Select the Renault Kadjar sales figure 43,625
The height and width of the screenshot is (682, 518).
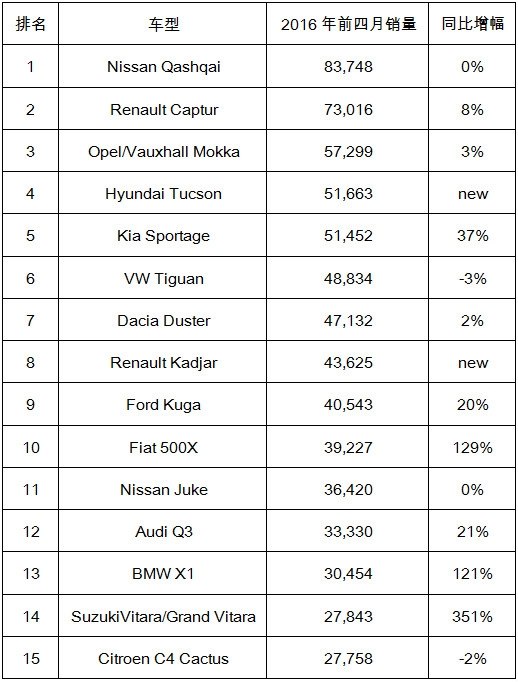348,362
